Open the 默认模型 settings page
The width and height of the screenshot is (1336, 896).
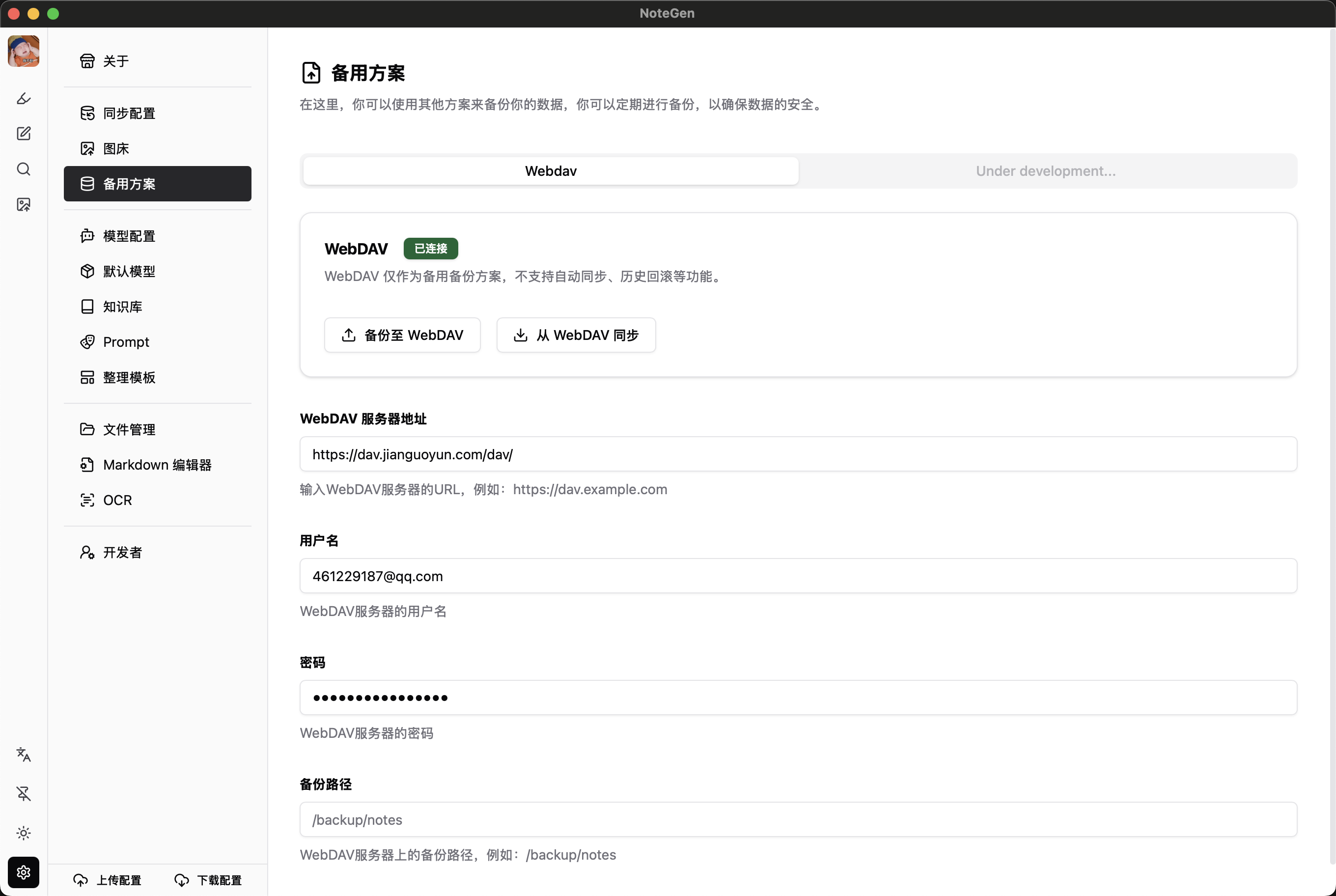[157, 272]
